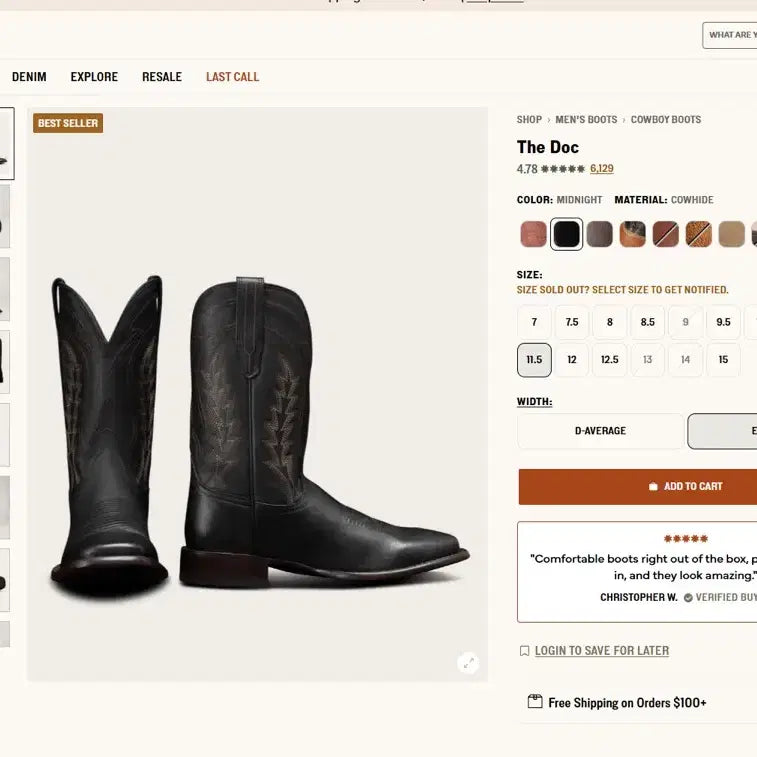
Task: Select sold-out size 14
Action: click(x=686, y=360)
